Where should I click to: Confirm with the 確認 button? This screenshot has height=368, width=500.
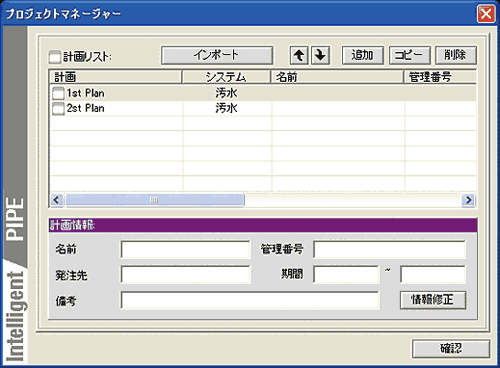[451, 349]
